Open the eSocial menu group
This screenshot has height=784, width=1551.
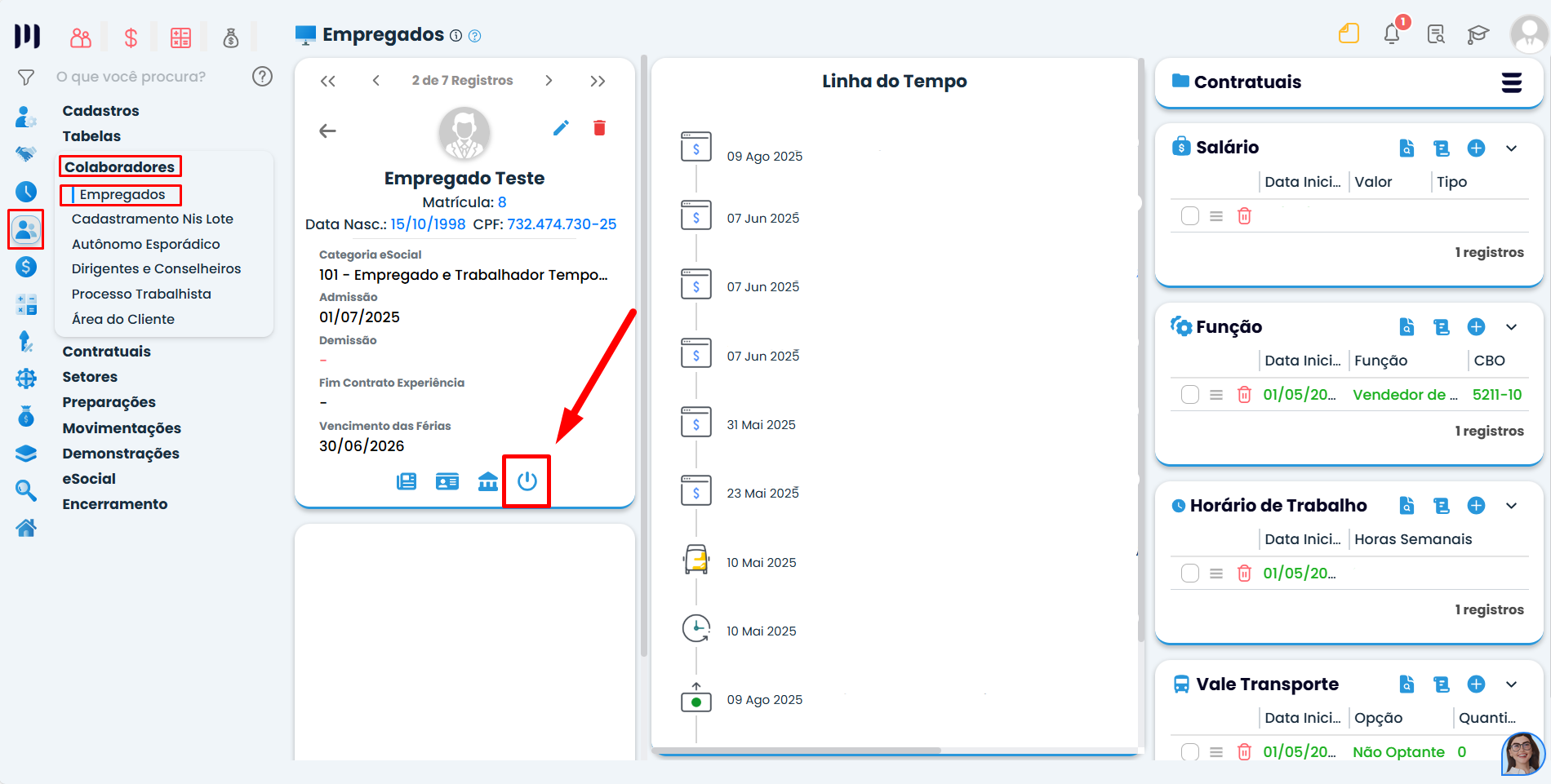point(89,479)
